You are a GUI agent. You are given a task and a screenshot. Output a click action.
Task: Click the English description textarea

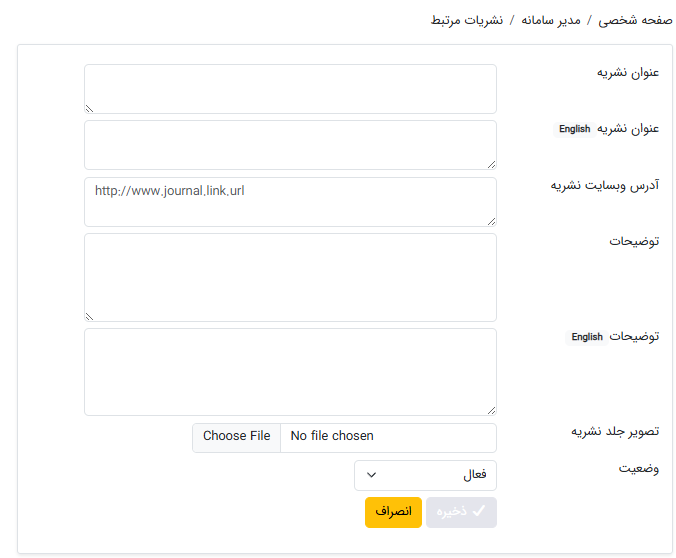(290, 371)
